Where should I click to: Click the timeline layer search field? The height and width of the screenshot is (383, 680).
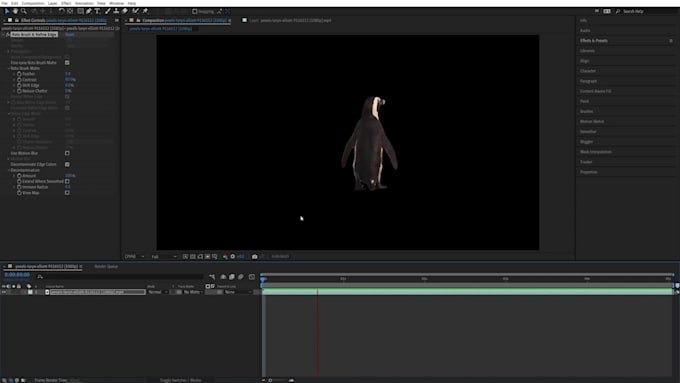pos(121,277)
